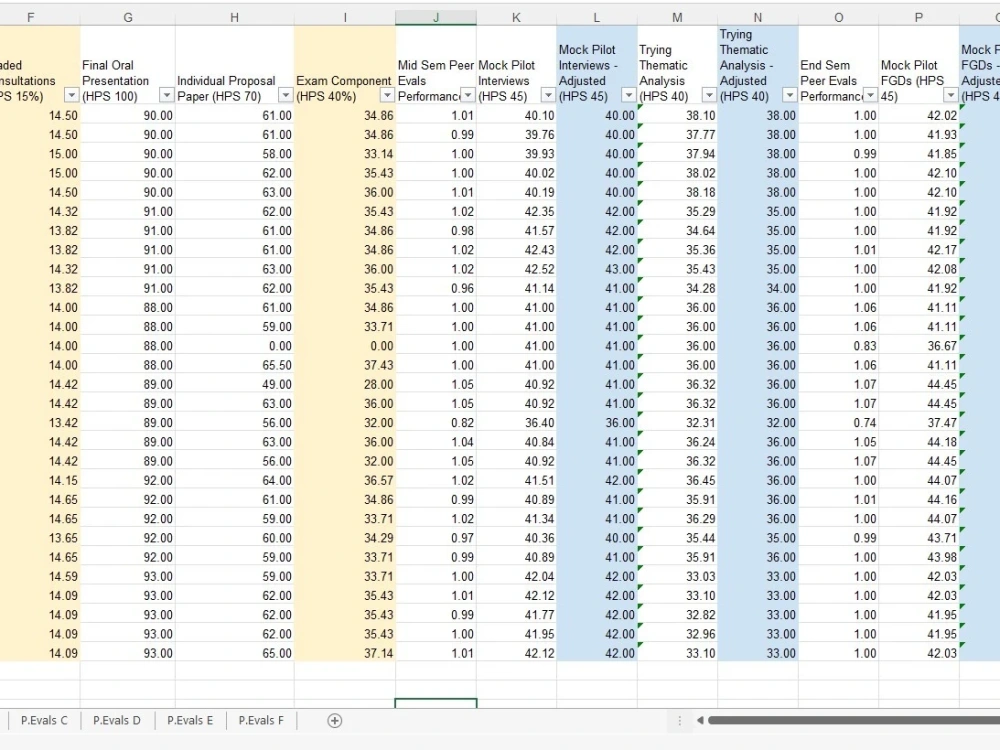The height and width of the screenshot is (750, 1000).
Task: Select column I header
Action: click(x=345, y=18)
